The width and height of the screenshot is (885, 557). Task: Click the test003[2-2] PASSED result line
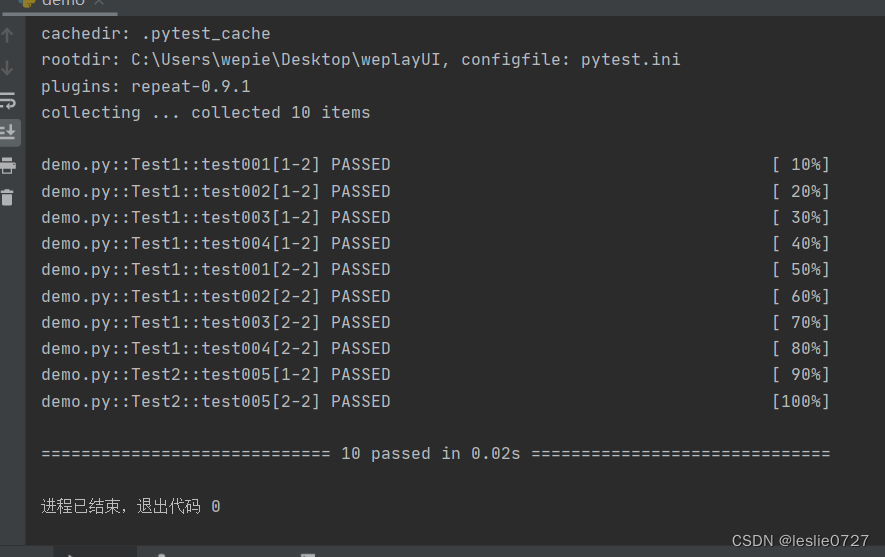coord(216,323)
